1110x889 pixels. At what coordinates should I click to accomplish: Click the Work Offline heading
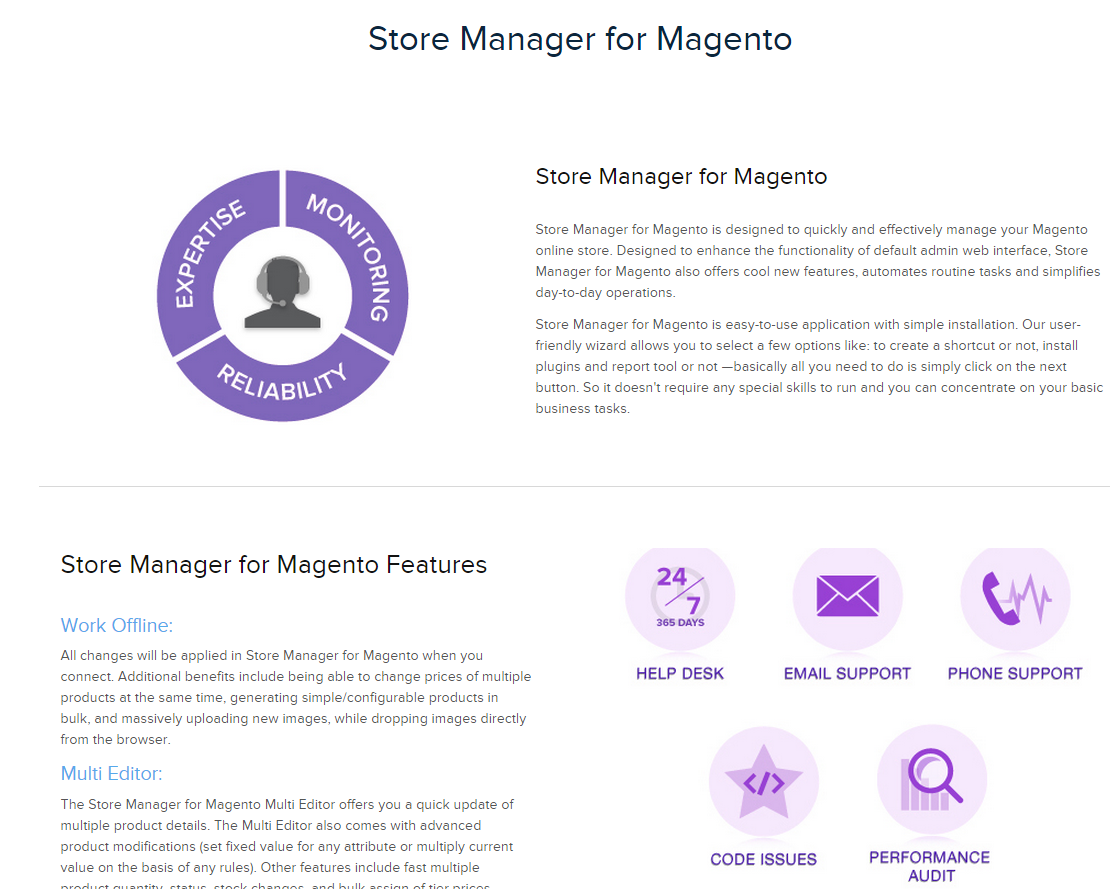117,626
